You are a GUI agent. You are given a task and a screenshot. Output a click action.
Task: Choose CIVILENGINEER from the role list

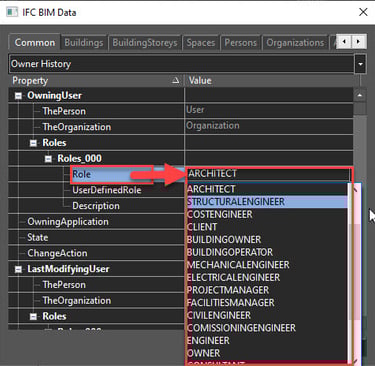click(267, 315)
